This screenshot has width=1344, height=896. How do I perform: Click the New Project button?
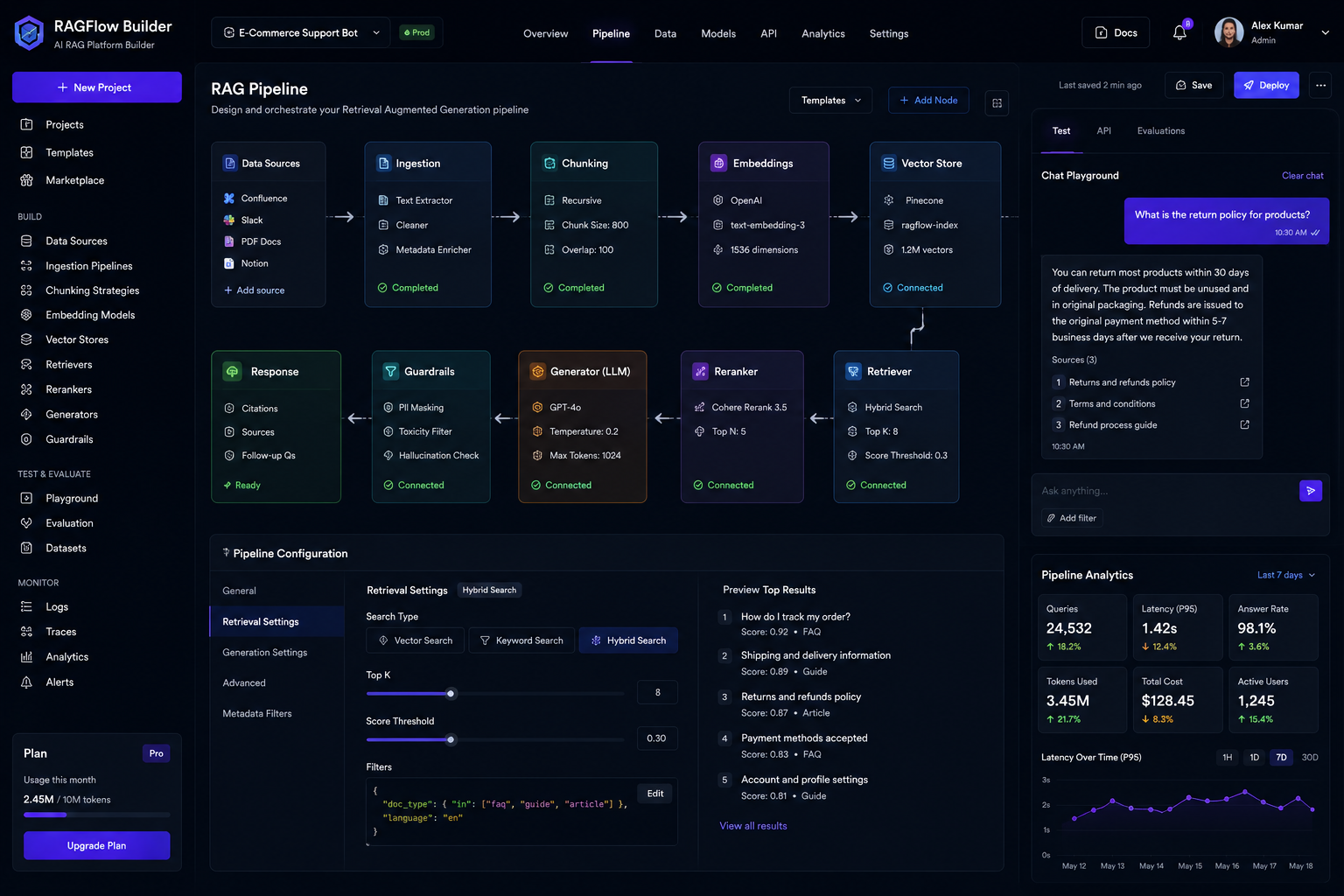tap(97, 87)
